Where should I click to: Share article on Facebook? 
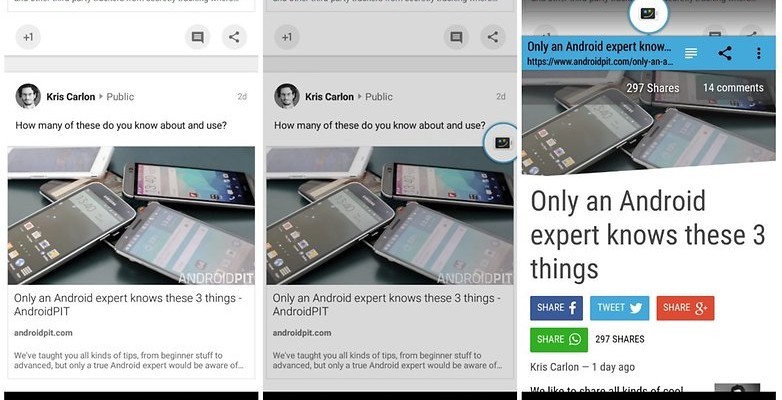click(556, 308)
